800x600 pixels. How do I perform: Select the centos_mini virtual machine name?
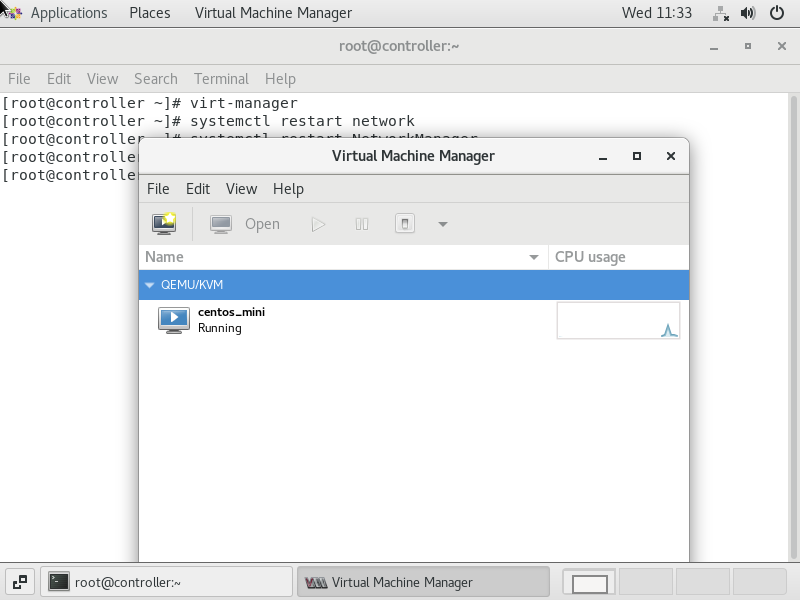(231, 312)
